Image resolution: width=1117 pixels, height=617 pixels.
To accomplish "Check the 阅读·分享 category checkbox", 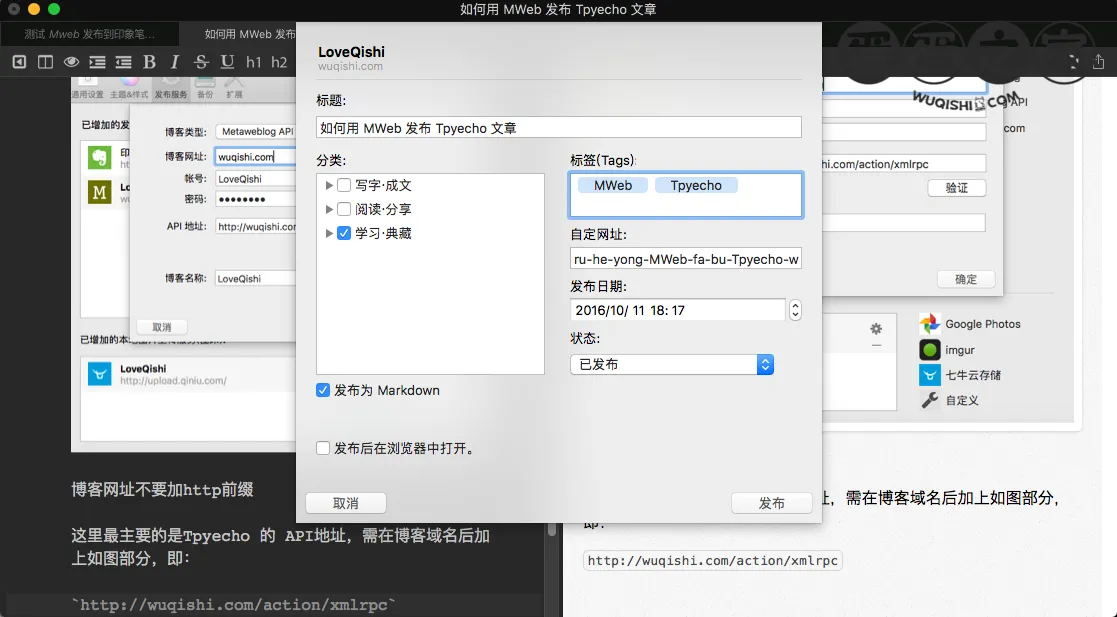I will click(344, 209).
